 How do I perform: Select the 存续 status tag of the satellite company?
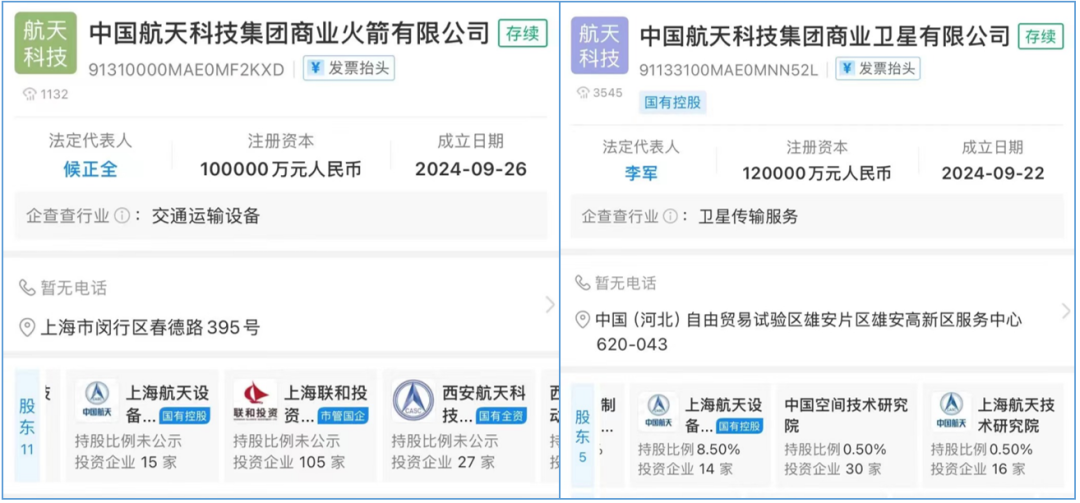click(x=1041, y=35)
